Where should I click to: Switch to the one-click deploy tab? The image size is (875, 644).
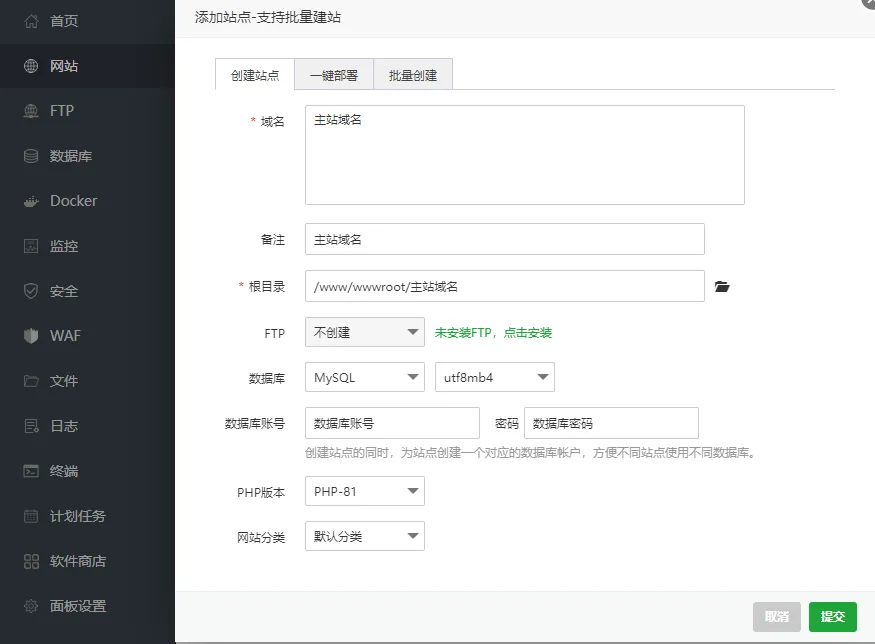tap(333, 75)
